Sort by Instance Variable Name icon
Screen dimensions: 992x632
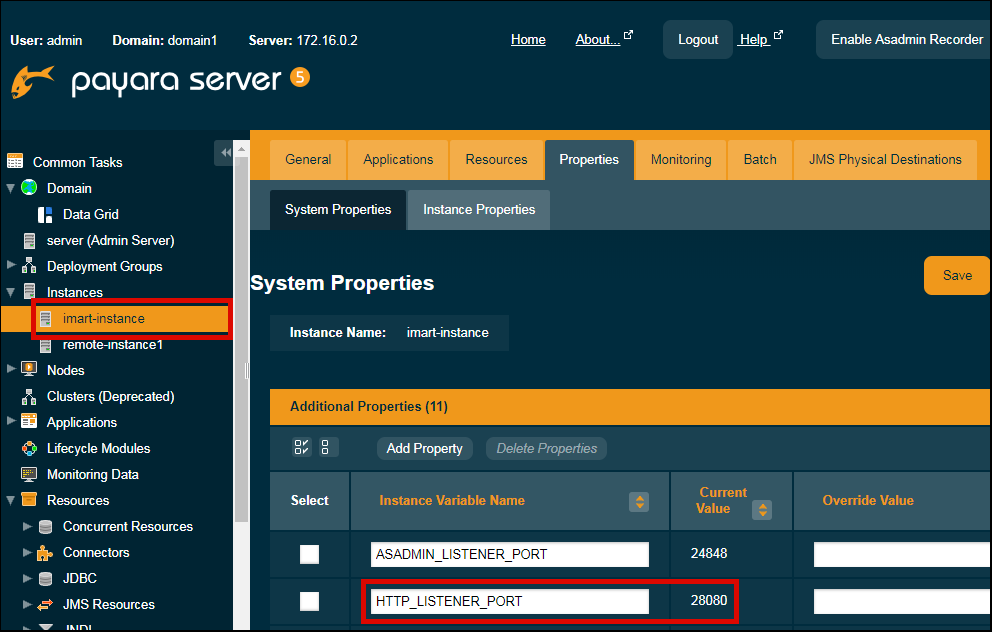[639, 501]
